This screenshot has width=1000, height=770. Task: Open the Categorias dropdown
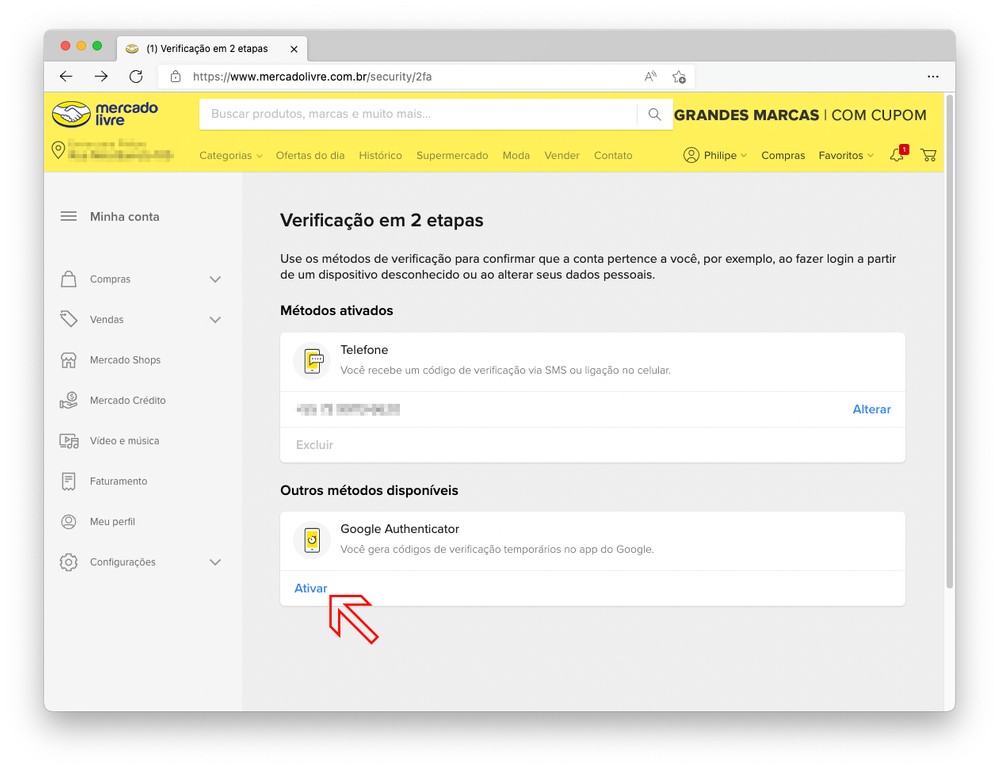tap(230, 156)
